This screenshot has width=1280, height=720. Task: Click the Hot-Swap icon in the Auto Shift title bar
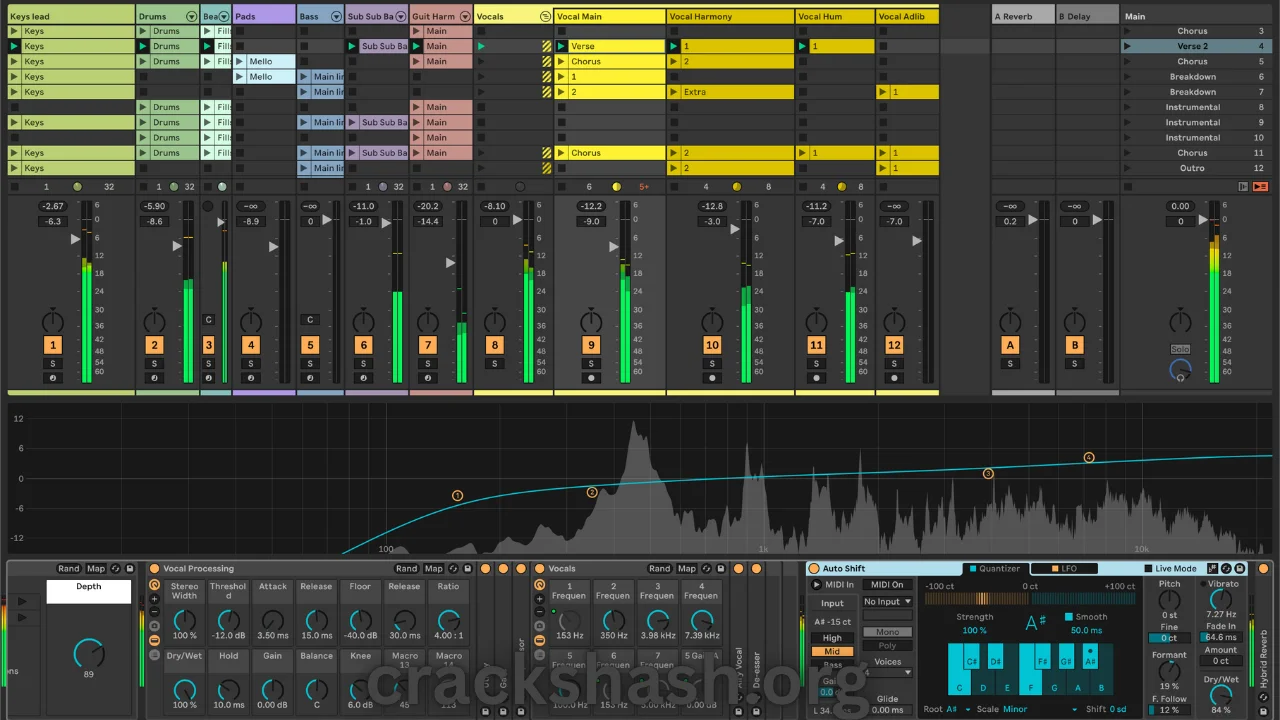[1226, 569]
